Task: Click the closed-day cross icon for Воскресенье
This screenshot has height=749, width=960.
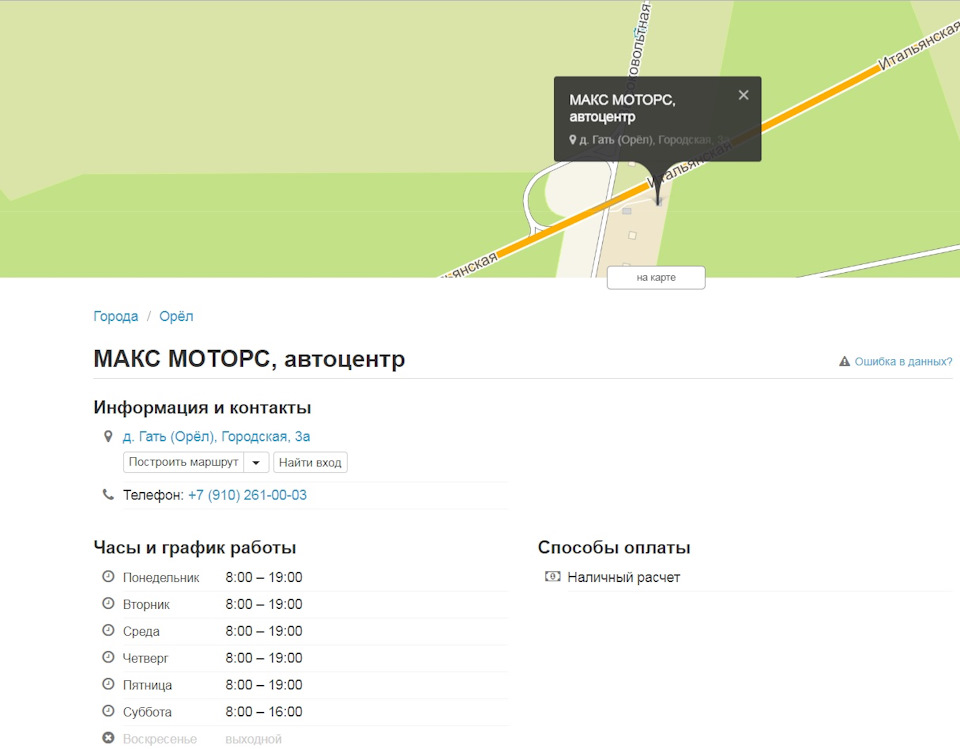Action: 108,738
